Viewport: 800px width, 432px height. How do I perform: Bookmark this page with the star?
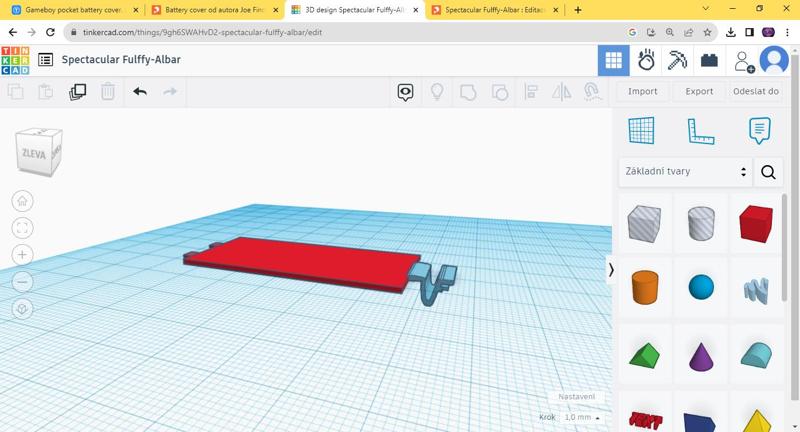[x=707, y=32]
